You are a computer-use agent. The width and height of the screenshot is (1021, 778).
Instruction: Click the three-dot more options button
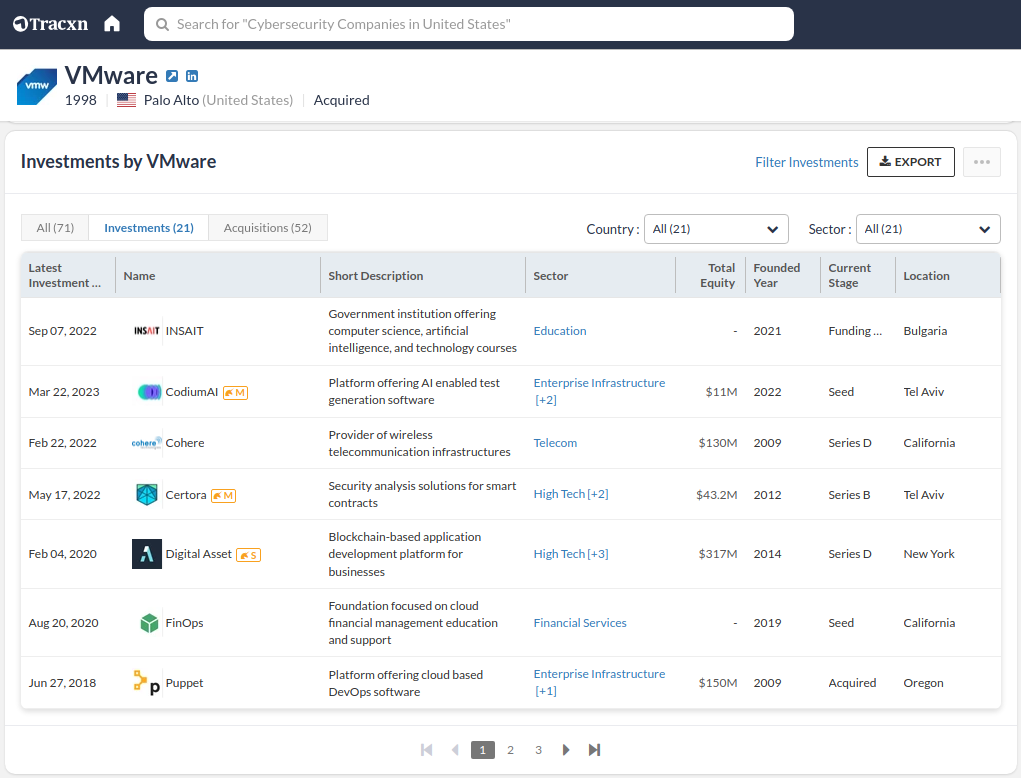point(981,162)
